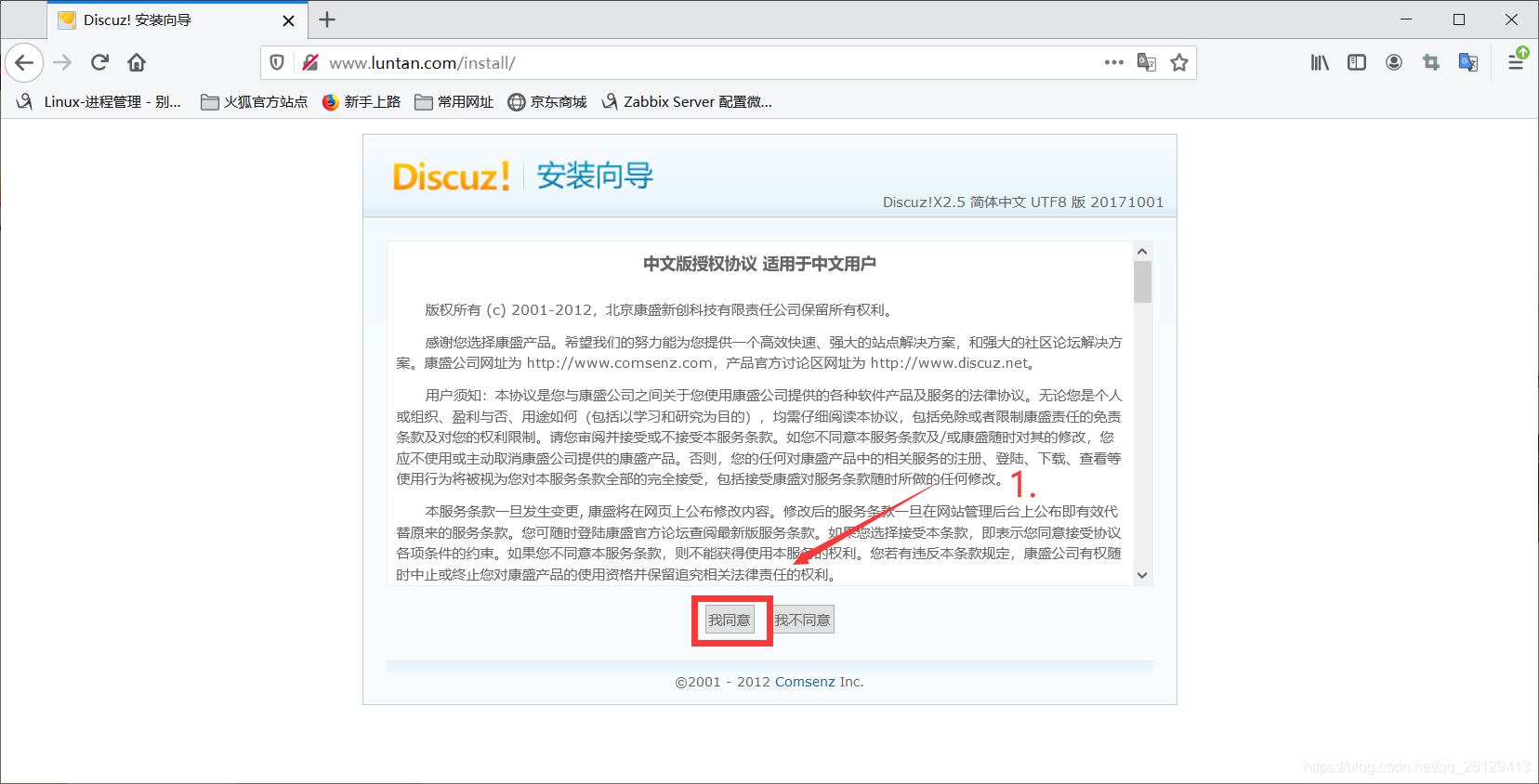Open page actions three-dot menu
This screenshot has width=1539, height=784.
(x=1113, y=62)
